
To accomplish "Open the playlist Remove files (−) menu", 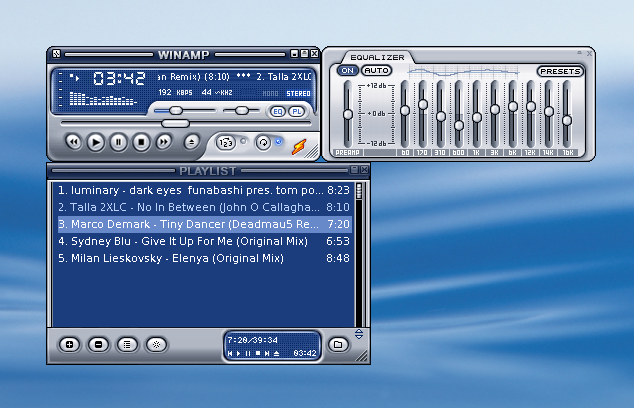I will pyautogui.click(x=98, y=345).
